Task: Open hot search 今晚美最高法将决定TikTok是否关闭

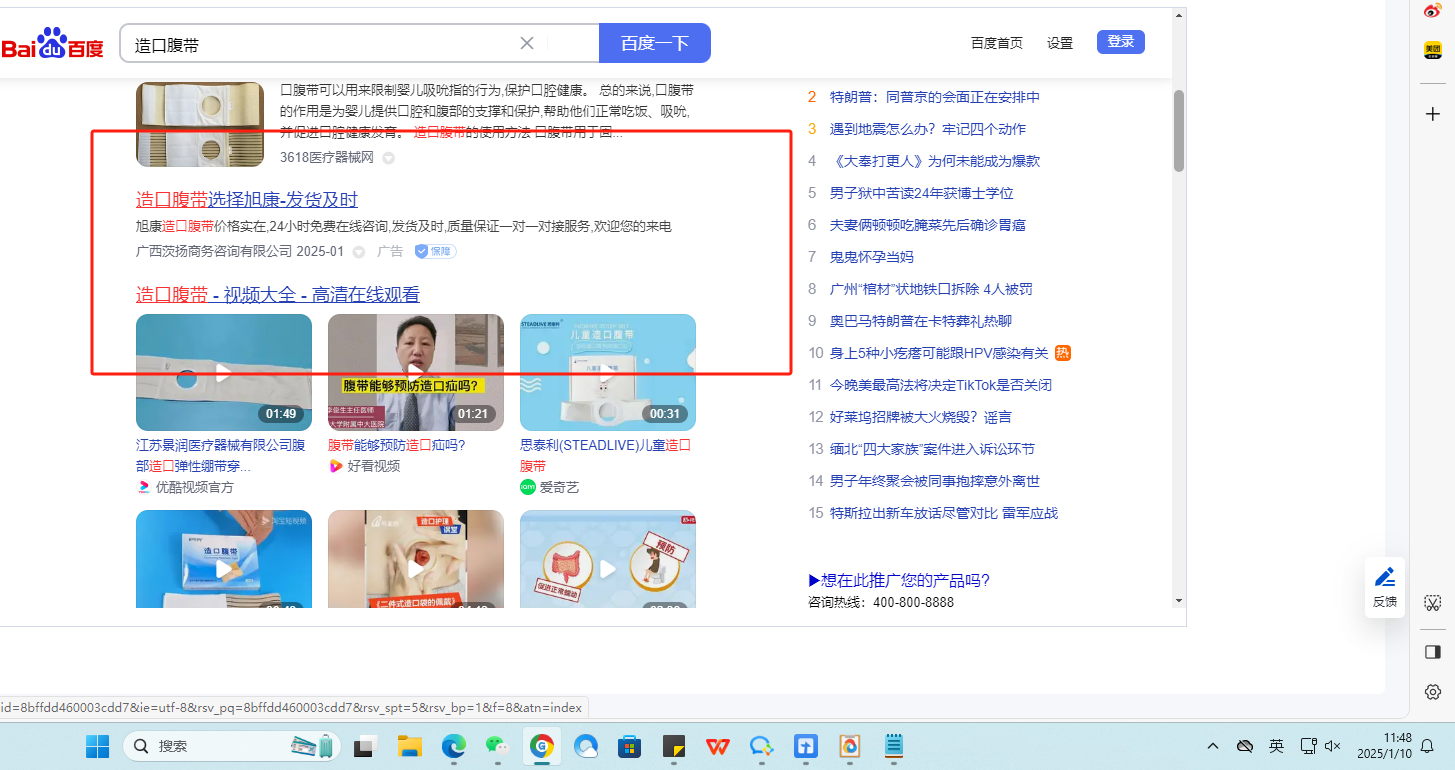Action: coord(941,385)
